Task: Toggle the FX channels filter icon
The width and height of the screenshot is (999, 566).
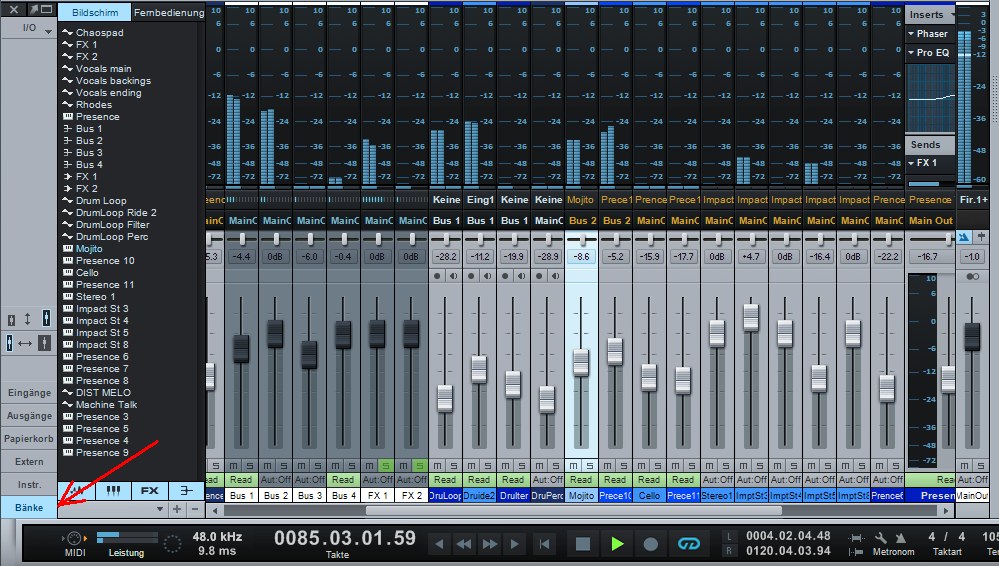Action: (x=149, y=491)
